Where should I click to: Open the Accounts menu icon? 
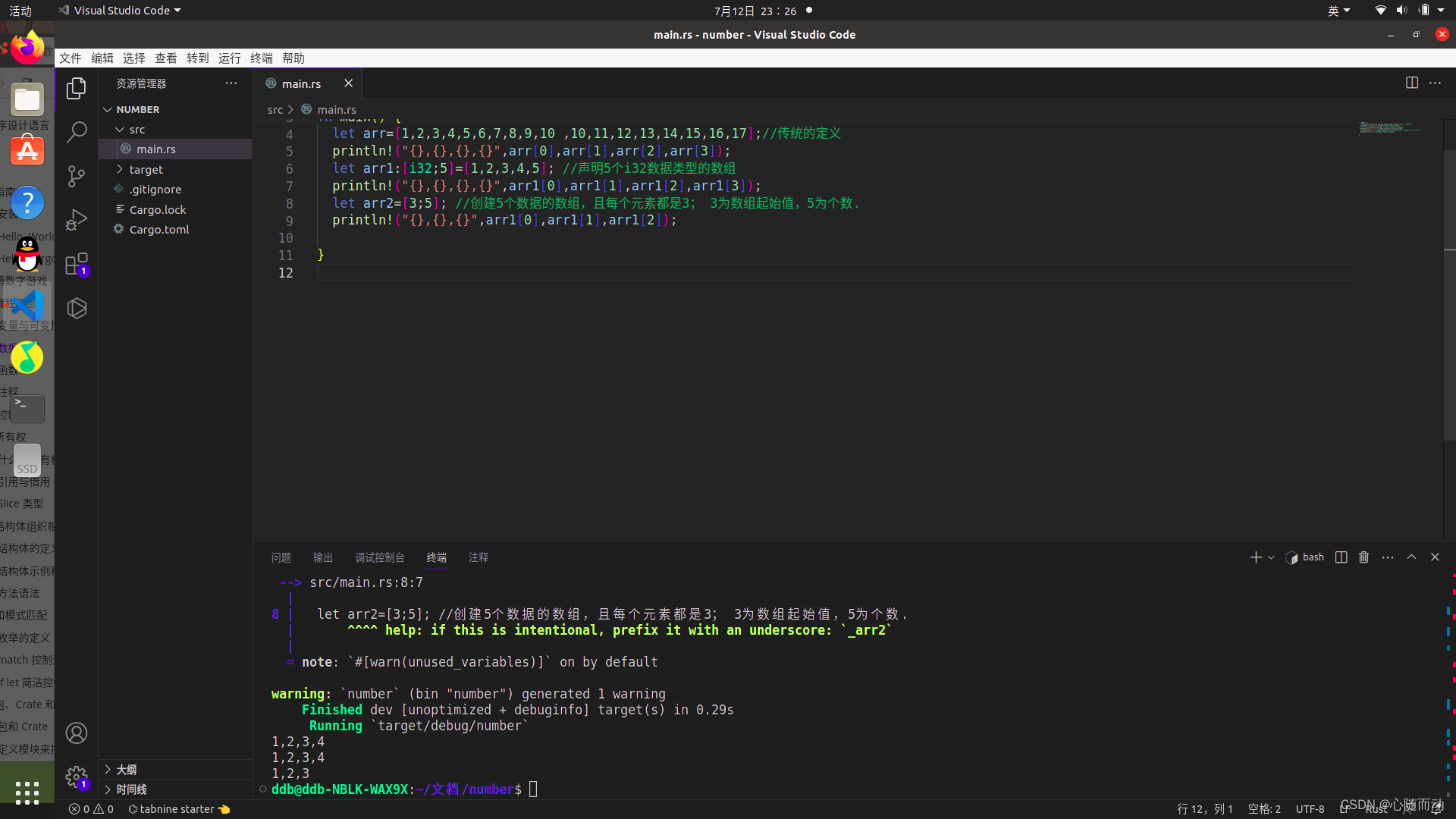coord(77,733)
